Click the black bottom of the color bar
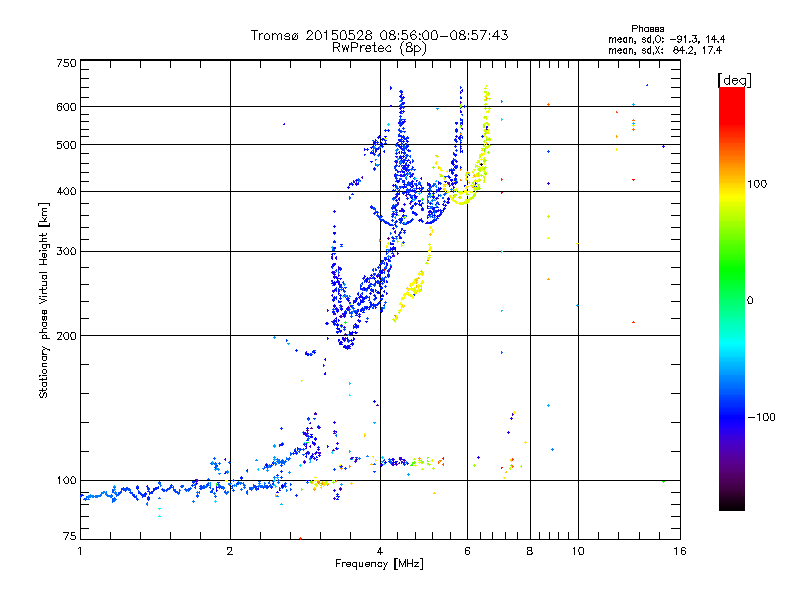Viewport: 800px width, 600px height. (x=732, y=505)
